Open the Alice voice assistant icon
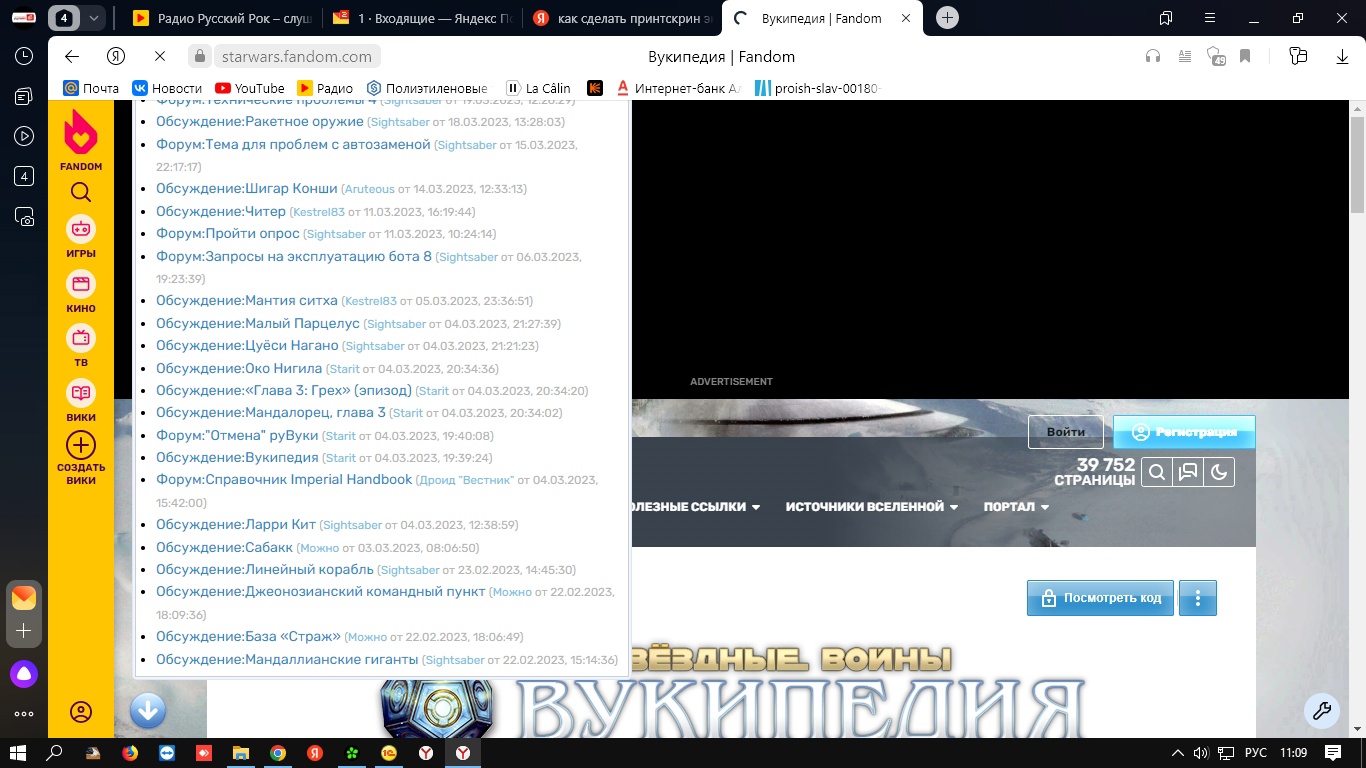Screen dimensions: 1366x768 point(24,674)
